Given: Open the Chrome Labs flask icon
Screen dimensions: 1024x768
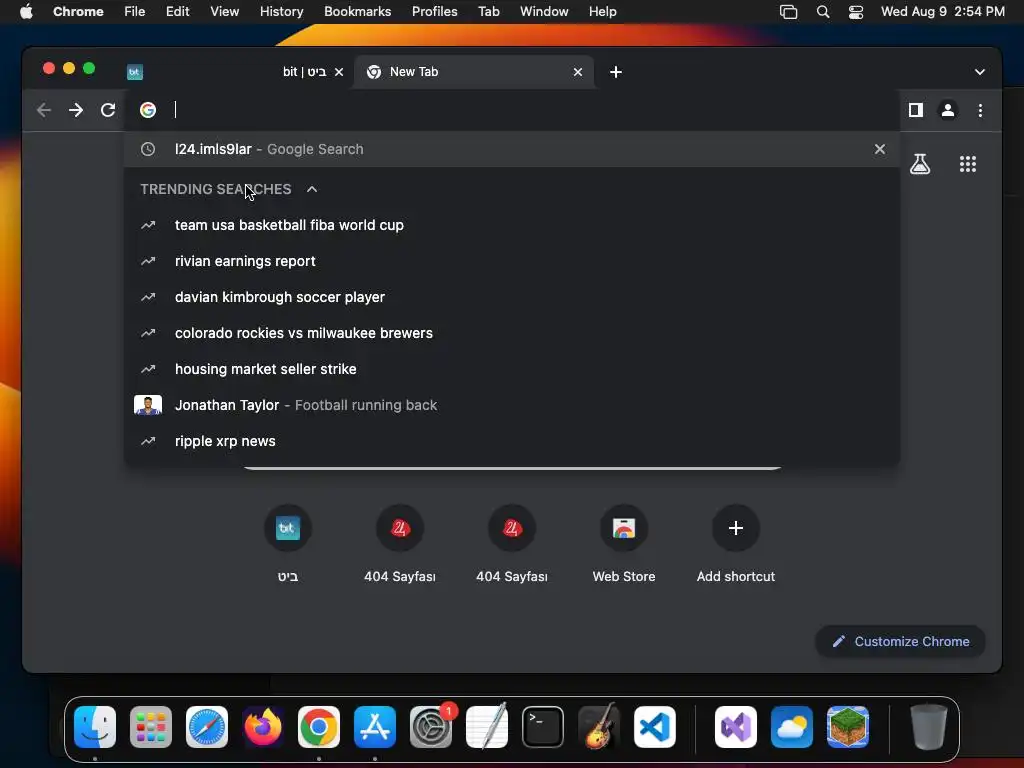Looking at the screenshot, I should [x=920, y=164].
